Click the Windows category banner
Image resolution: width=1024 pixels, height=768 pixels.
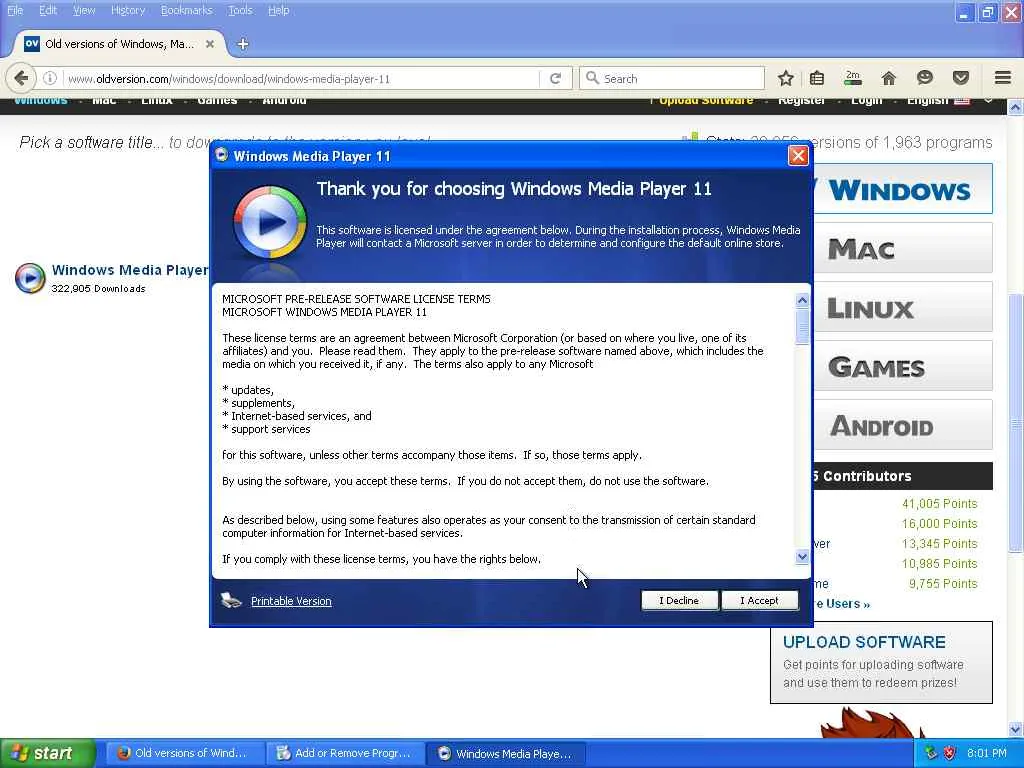tap(903, 189)
